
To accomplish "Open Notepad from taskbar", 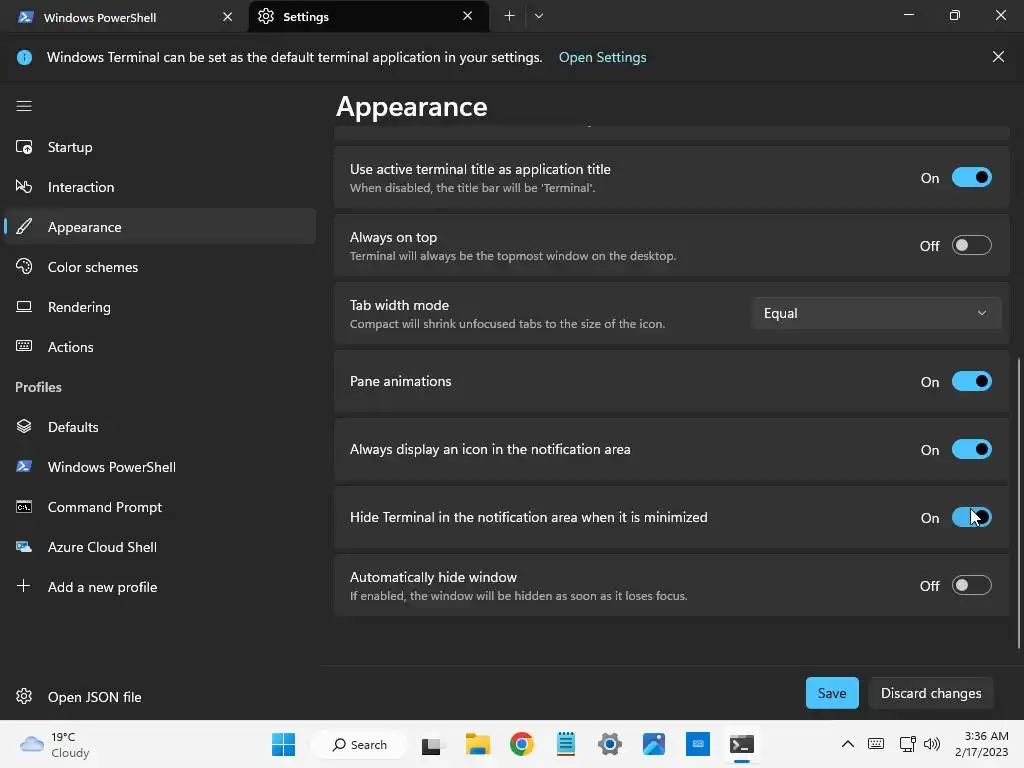I will pyautogui.click(x=566, y=744).
